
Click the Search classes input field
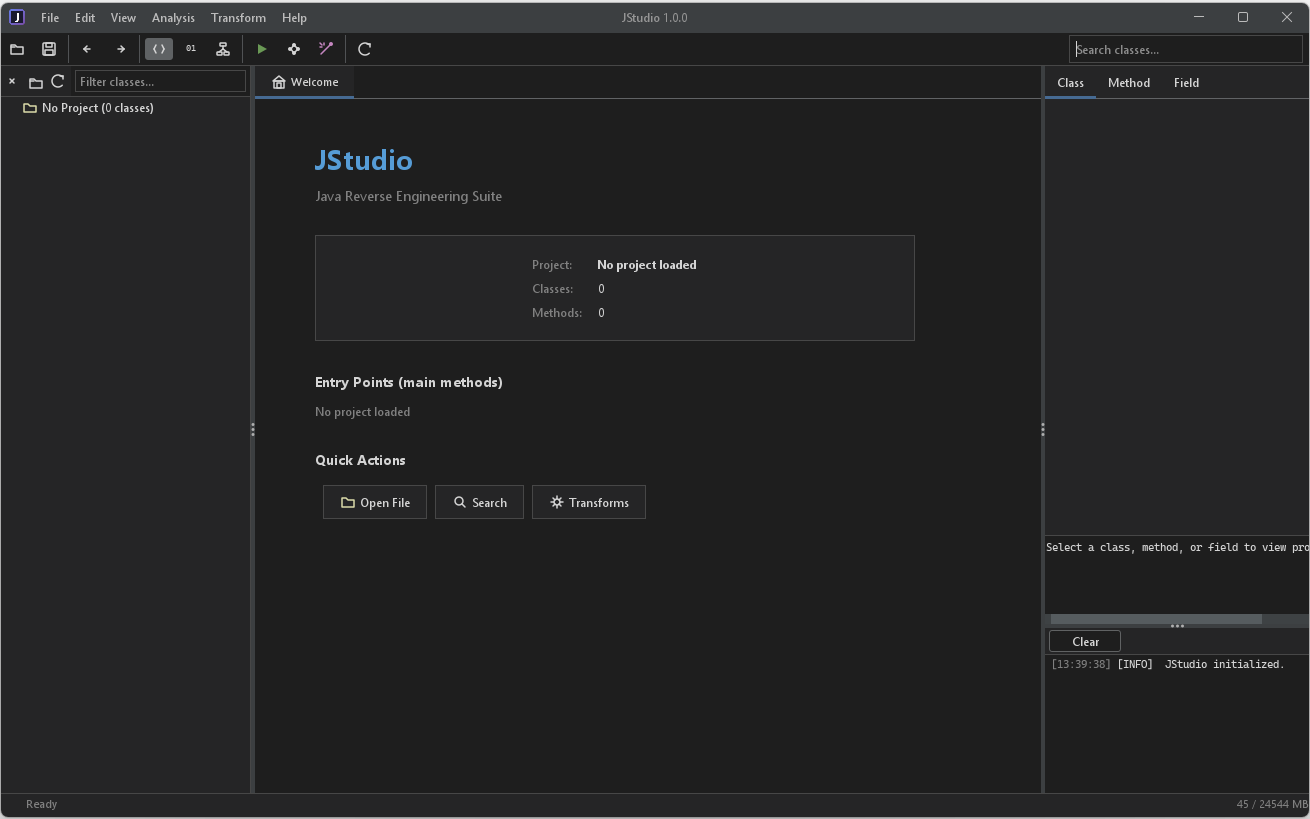click(1185, 48)
